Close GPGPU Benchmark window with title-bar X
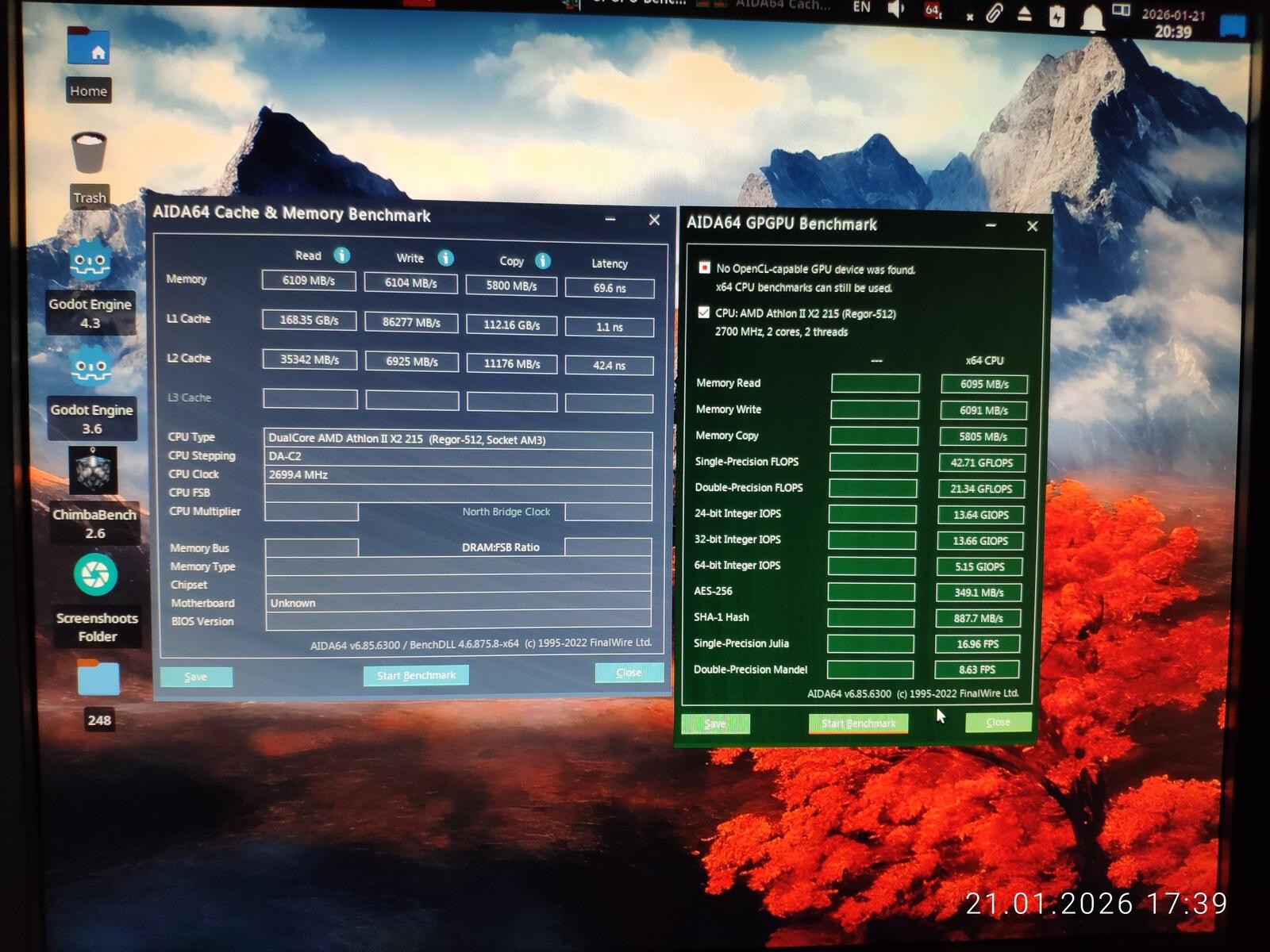This screenshot has height=952, width=1270. (x=1032, y=226)
